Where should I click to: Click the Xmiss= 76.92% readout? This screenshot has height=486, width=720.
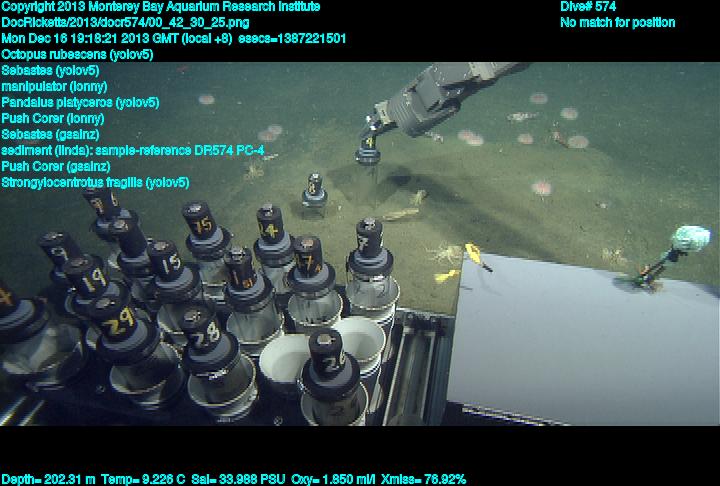pos(423,480)
